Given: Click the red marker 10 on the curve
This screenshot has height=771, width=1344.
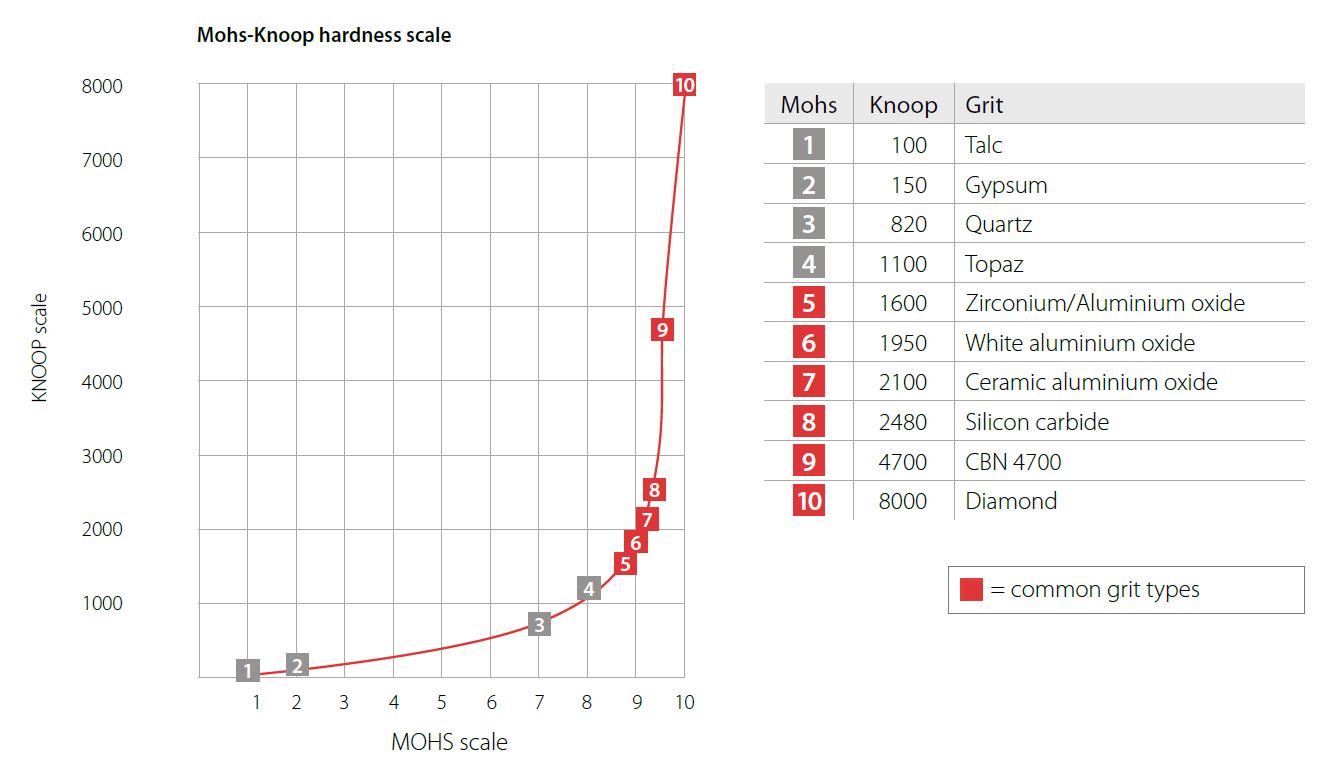Looking at the screenshot, I should [x=684, y=85].
